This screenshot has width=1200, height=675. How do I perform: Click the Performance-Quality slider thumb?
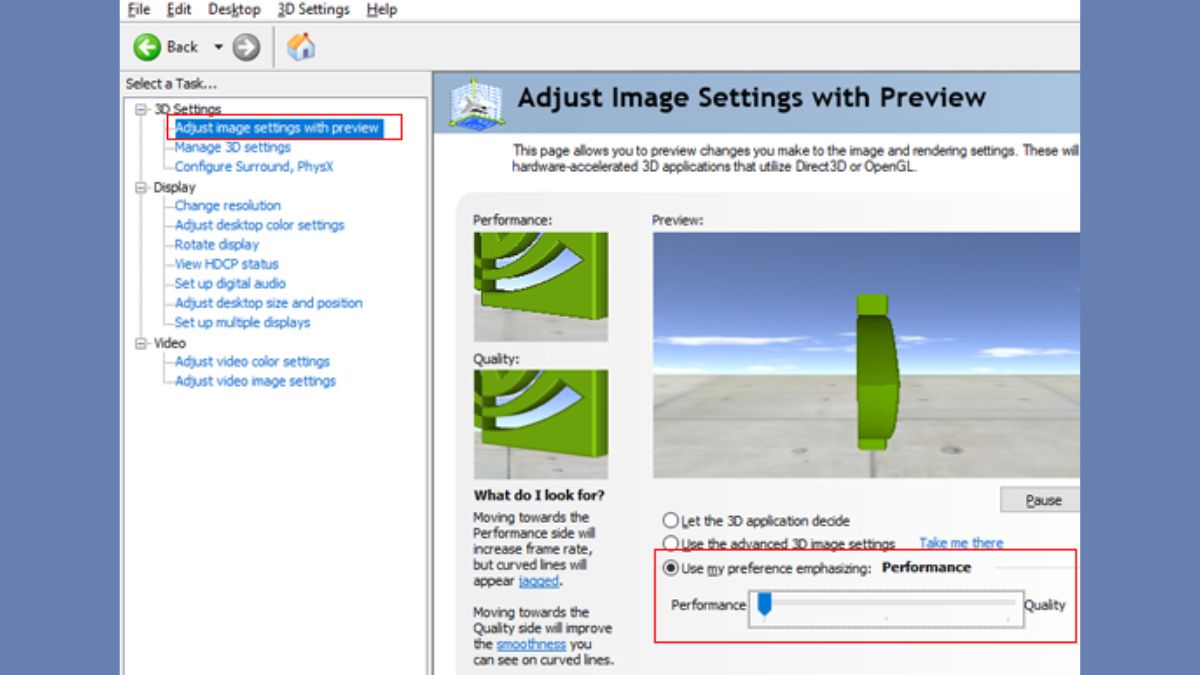click(764, 604)
